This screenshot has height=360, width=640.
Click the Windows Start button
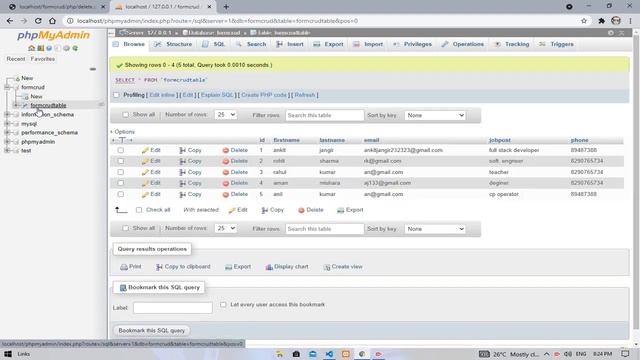pyautogui.click(x=8, y=354)
